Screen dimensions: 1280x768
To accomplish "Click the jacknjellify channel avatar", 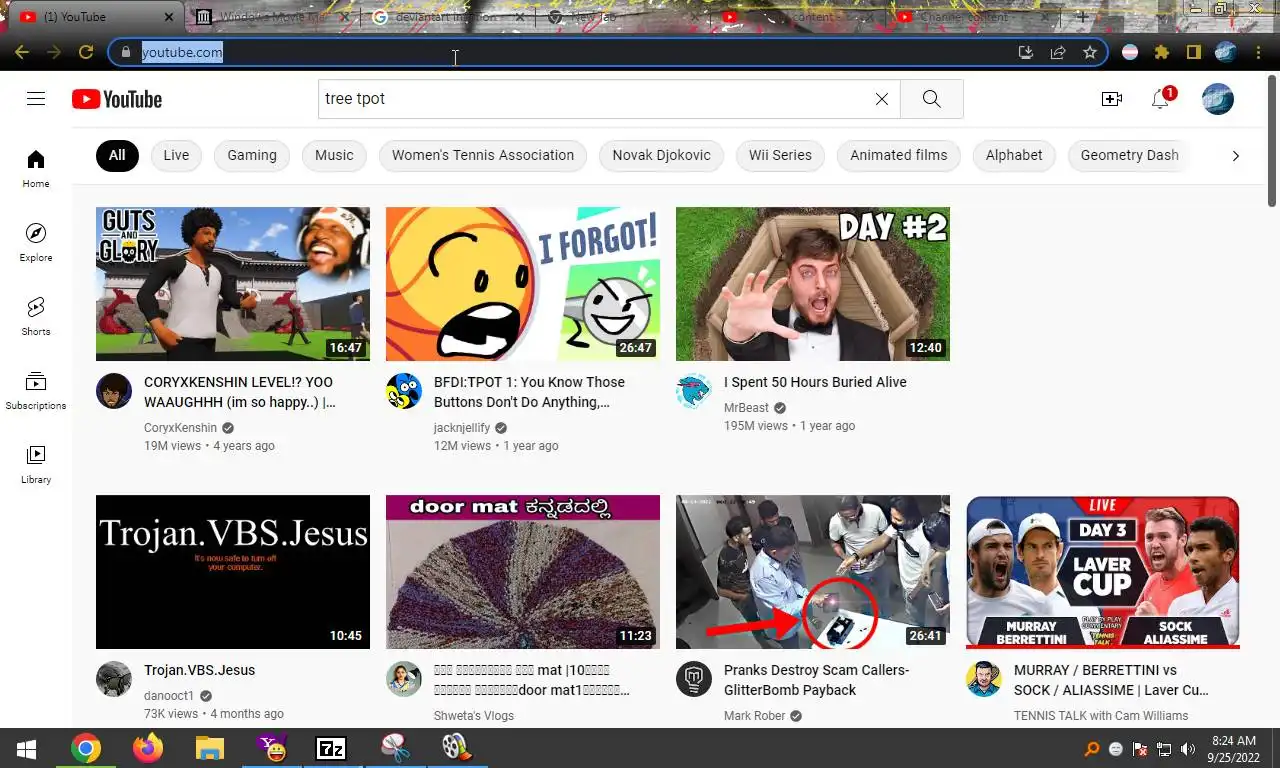I will tap(404, 391).
